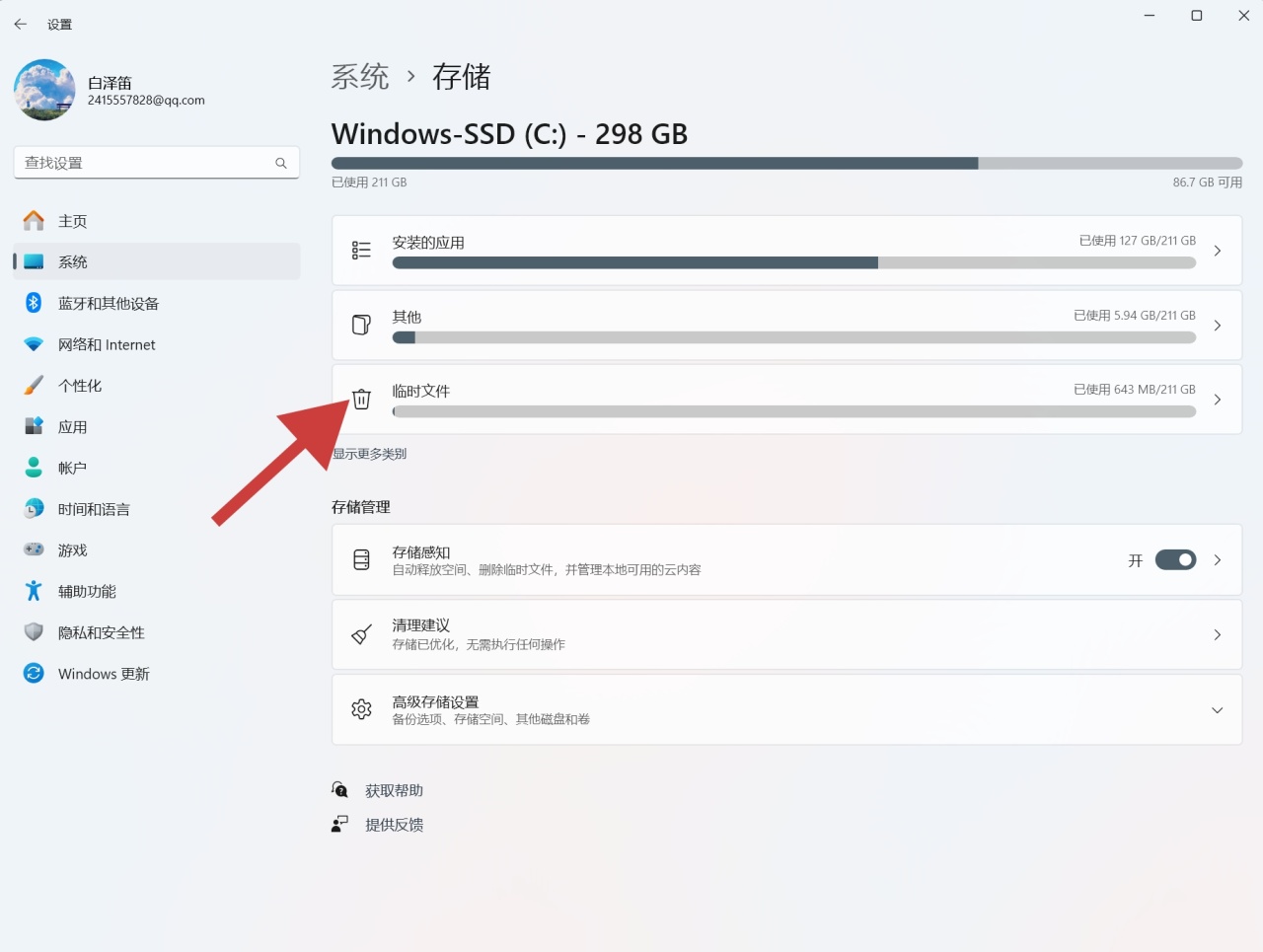Click the 主页 home icon

point(34,221)
